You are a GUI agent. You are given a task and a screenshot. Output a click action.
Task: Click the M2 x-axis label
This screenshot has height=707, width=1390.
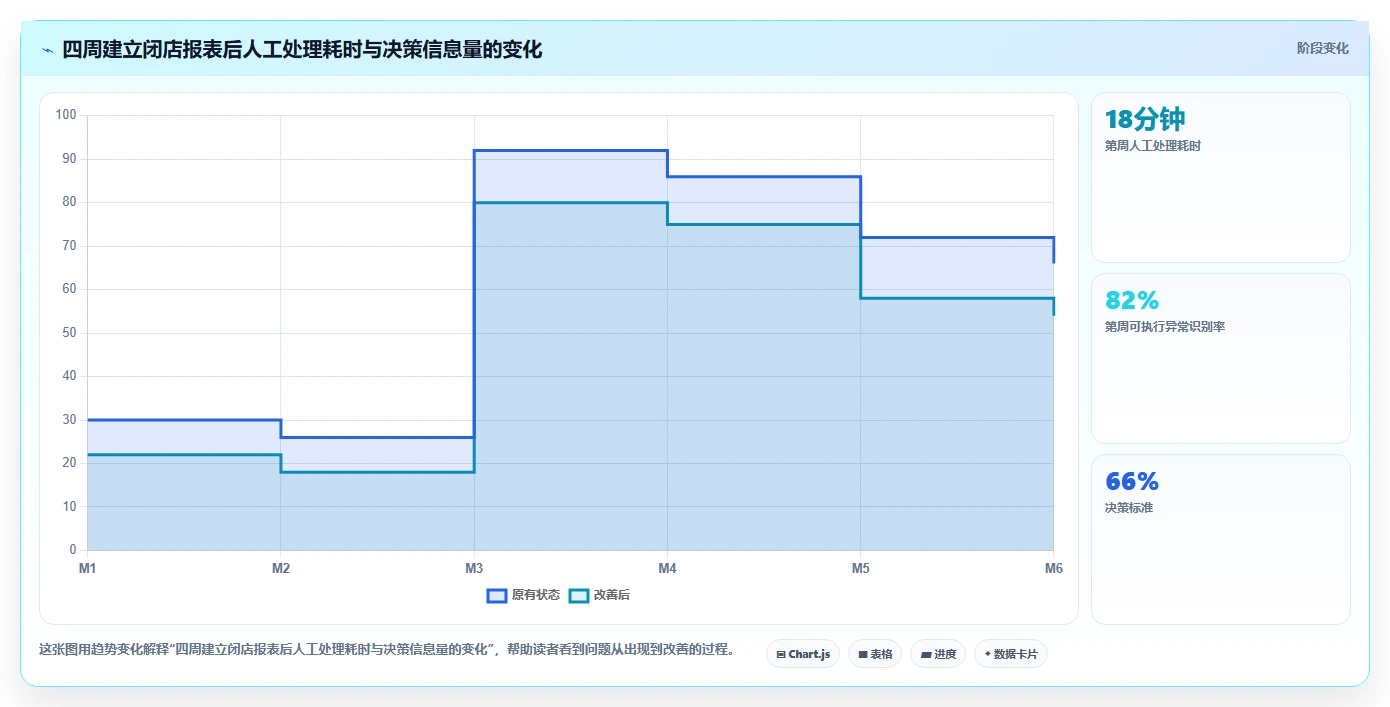pyautogui.click(x=281, y=568)
